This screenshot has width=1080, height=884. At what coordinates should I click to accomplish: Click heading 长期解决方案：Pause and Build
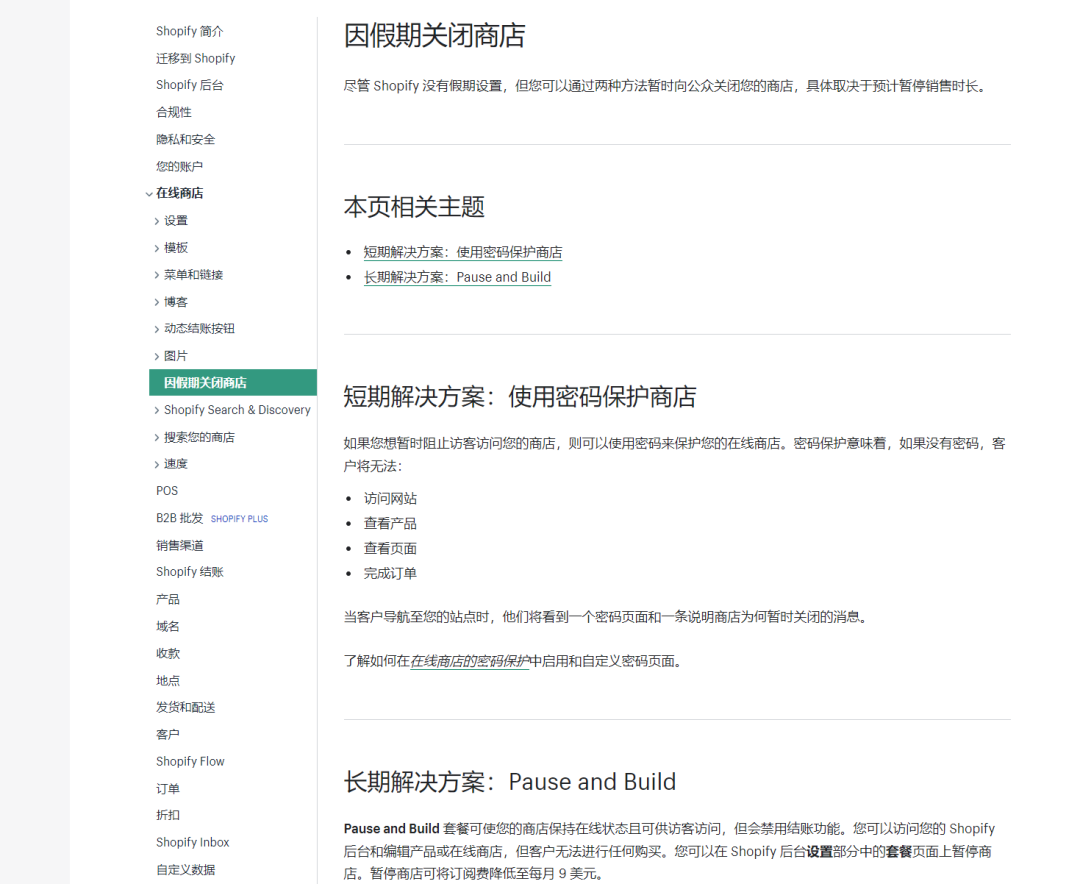(510, 782)
